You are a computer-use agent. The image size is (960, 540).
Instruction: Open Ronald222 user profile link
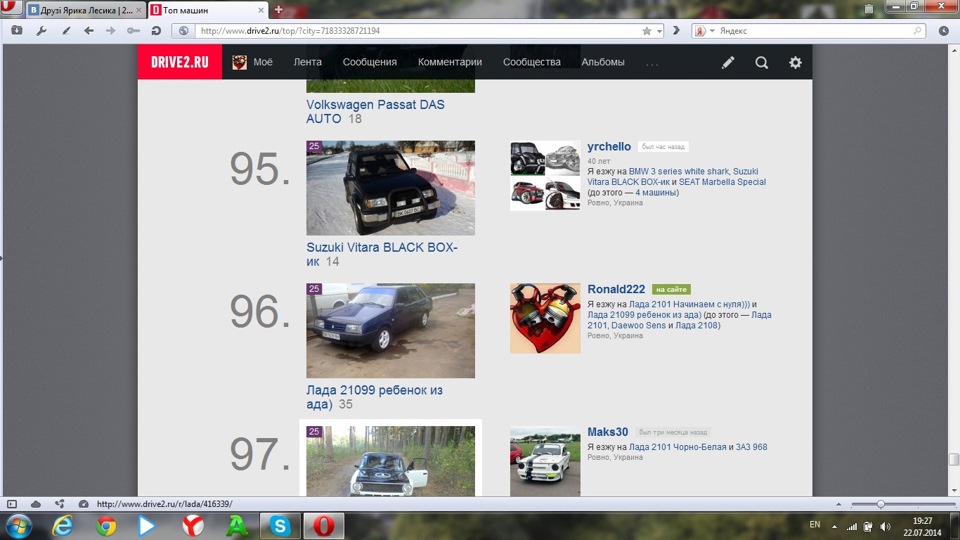(617, 289)
